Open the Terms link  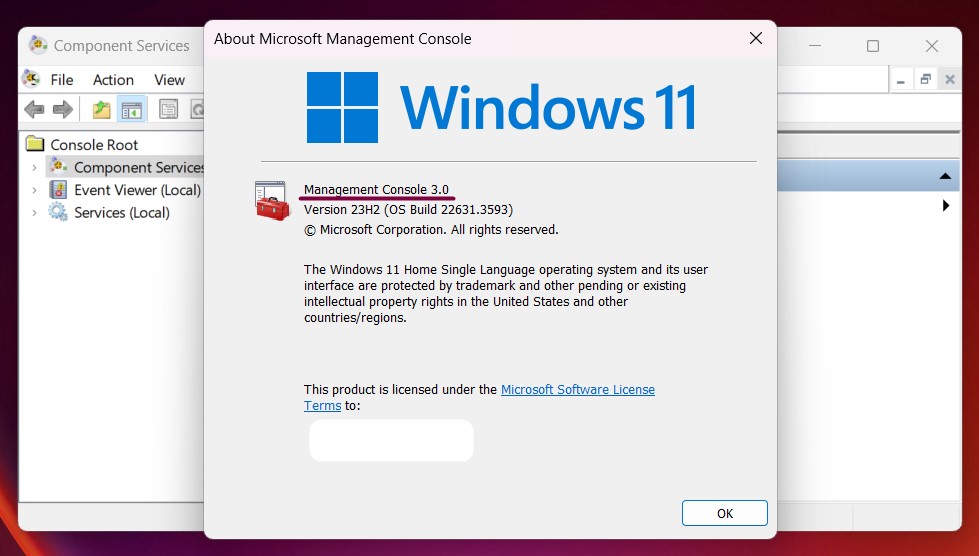(322, 406)
